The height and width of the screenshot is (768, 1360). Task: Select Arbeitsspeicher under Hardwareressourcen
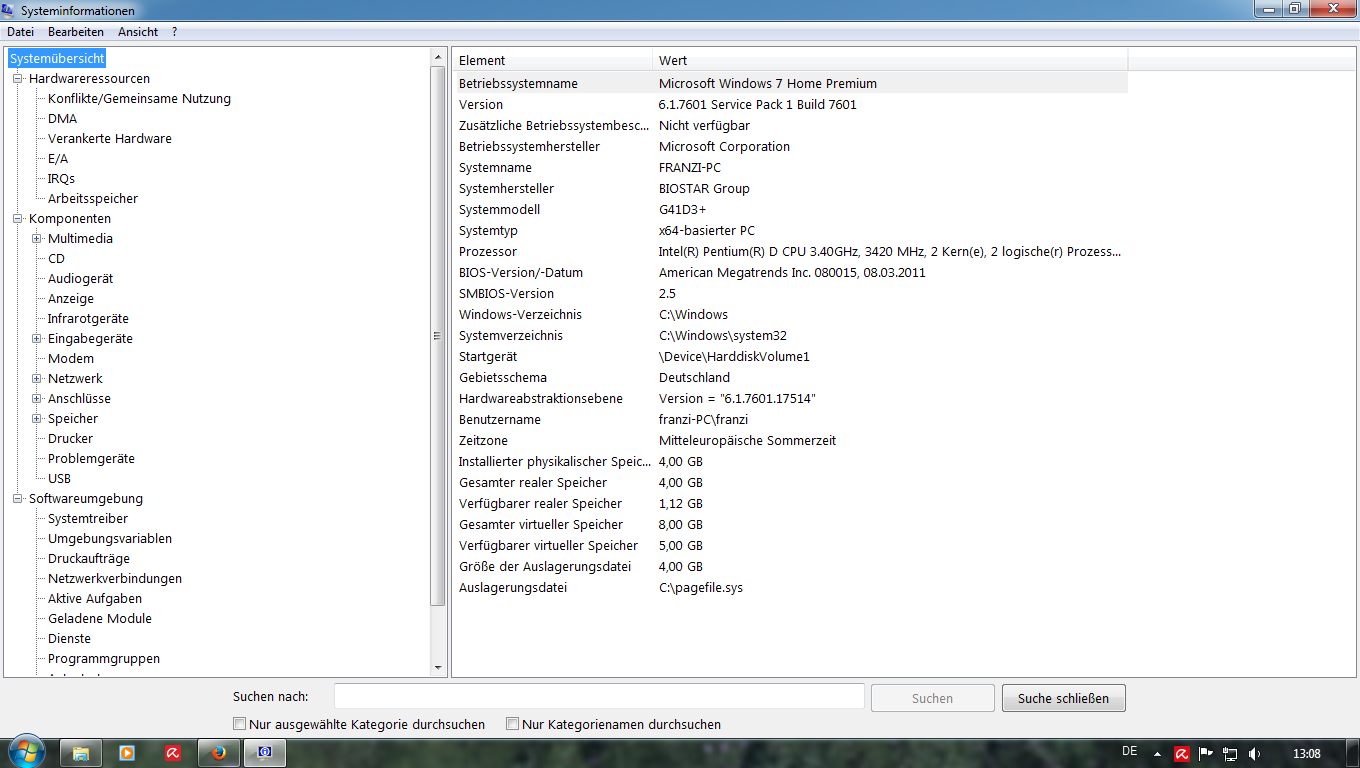(x=93, y=198)
